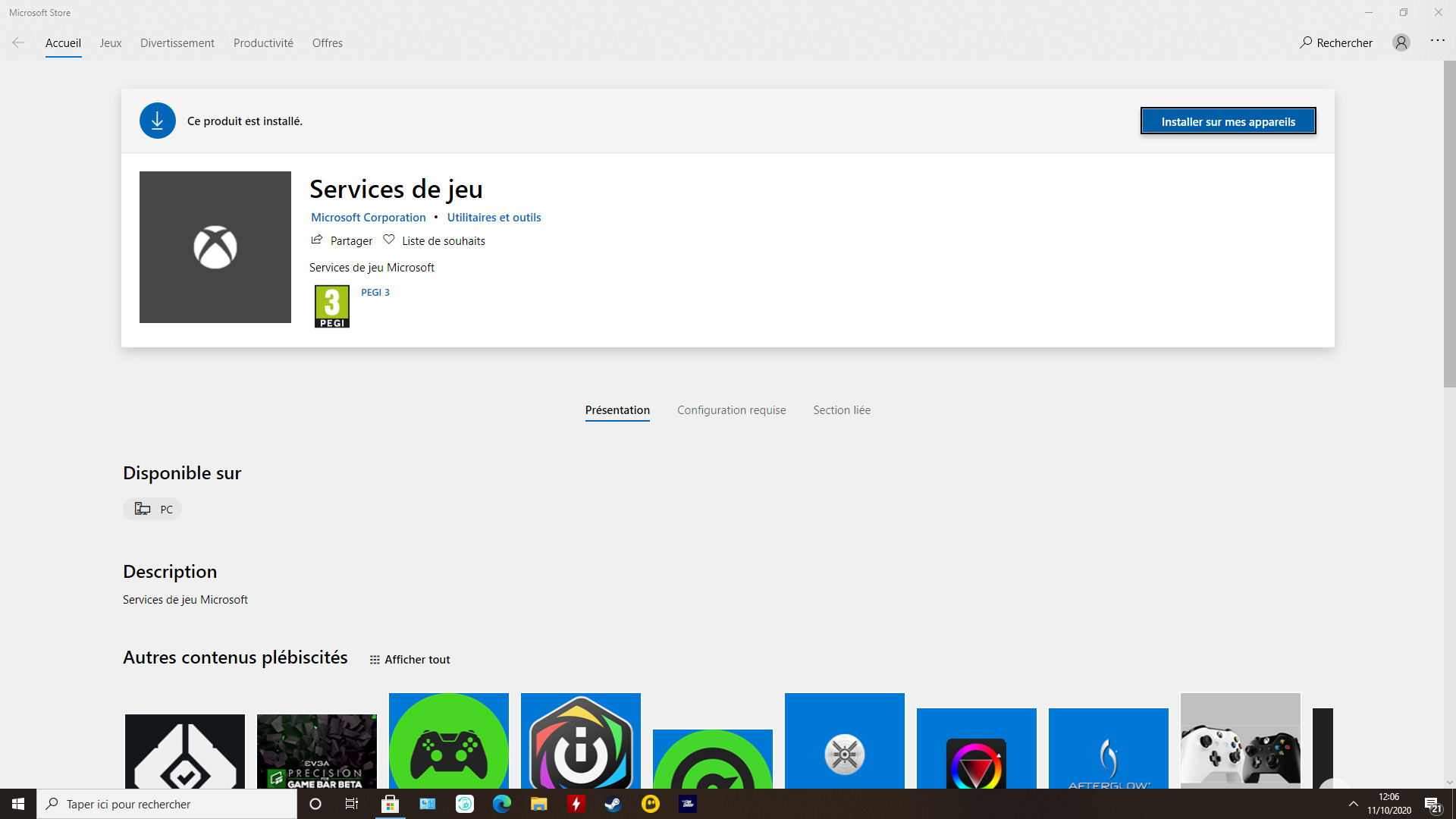Open Task View from the taskbar
This screenshot has width=1456, height=819.
352,804
